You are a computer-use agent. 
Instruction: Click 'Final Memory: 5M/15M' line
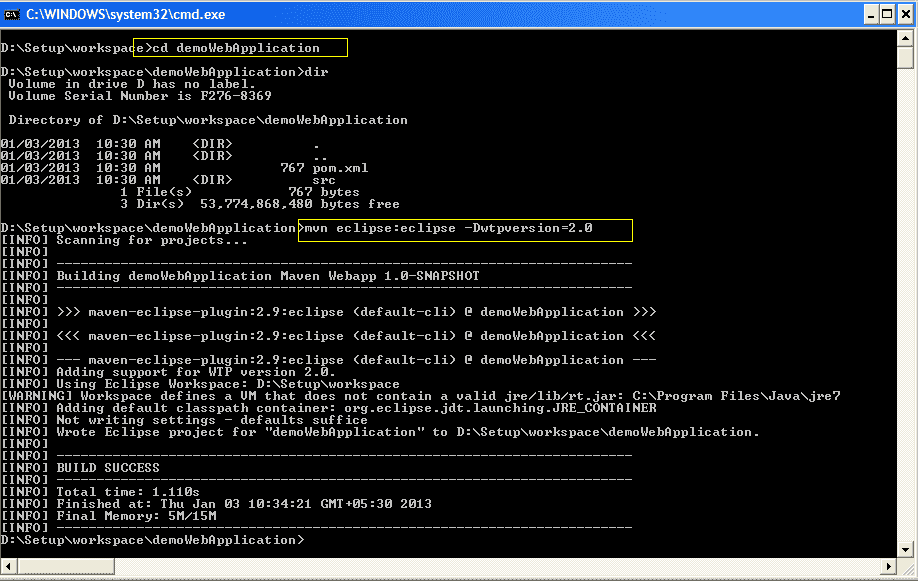136,516
